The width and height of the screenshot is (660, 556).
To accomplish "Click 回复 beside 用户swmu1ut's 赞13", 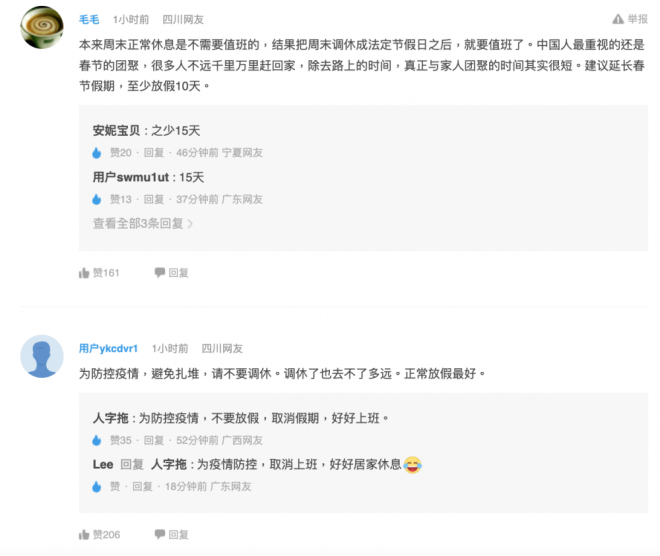I will [154, 199].
